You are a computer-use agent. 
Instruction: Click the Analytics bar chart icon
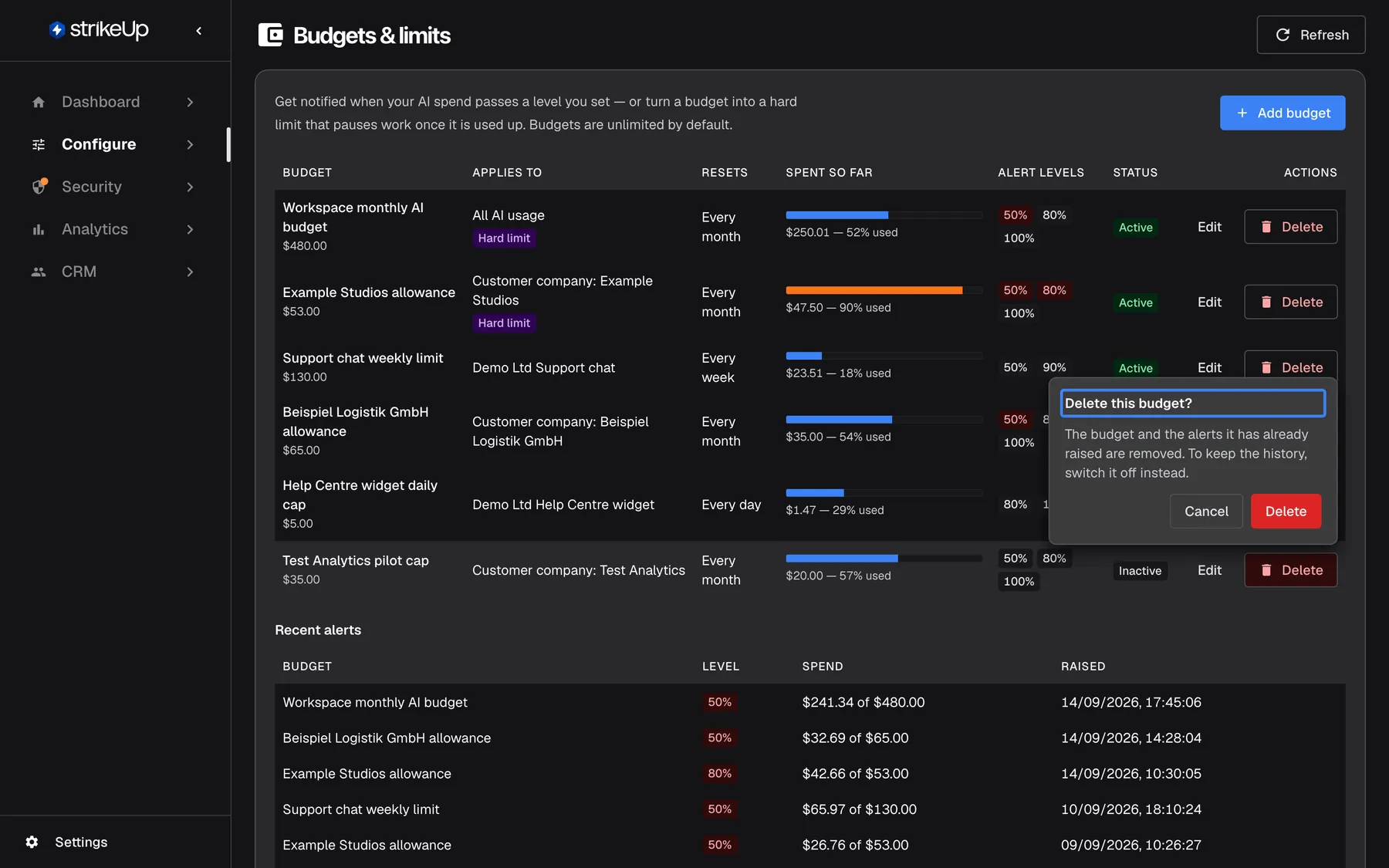point(39,229)
